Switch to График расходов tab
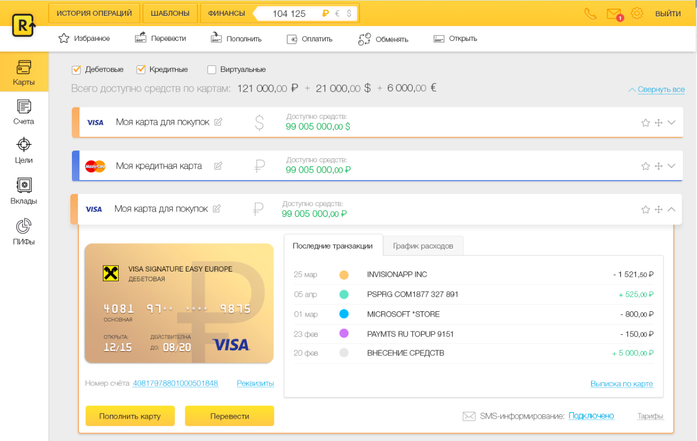Viewport: 697px width, 441px height. tap(423, 246)
